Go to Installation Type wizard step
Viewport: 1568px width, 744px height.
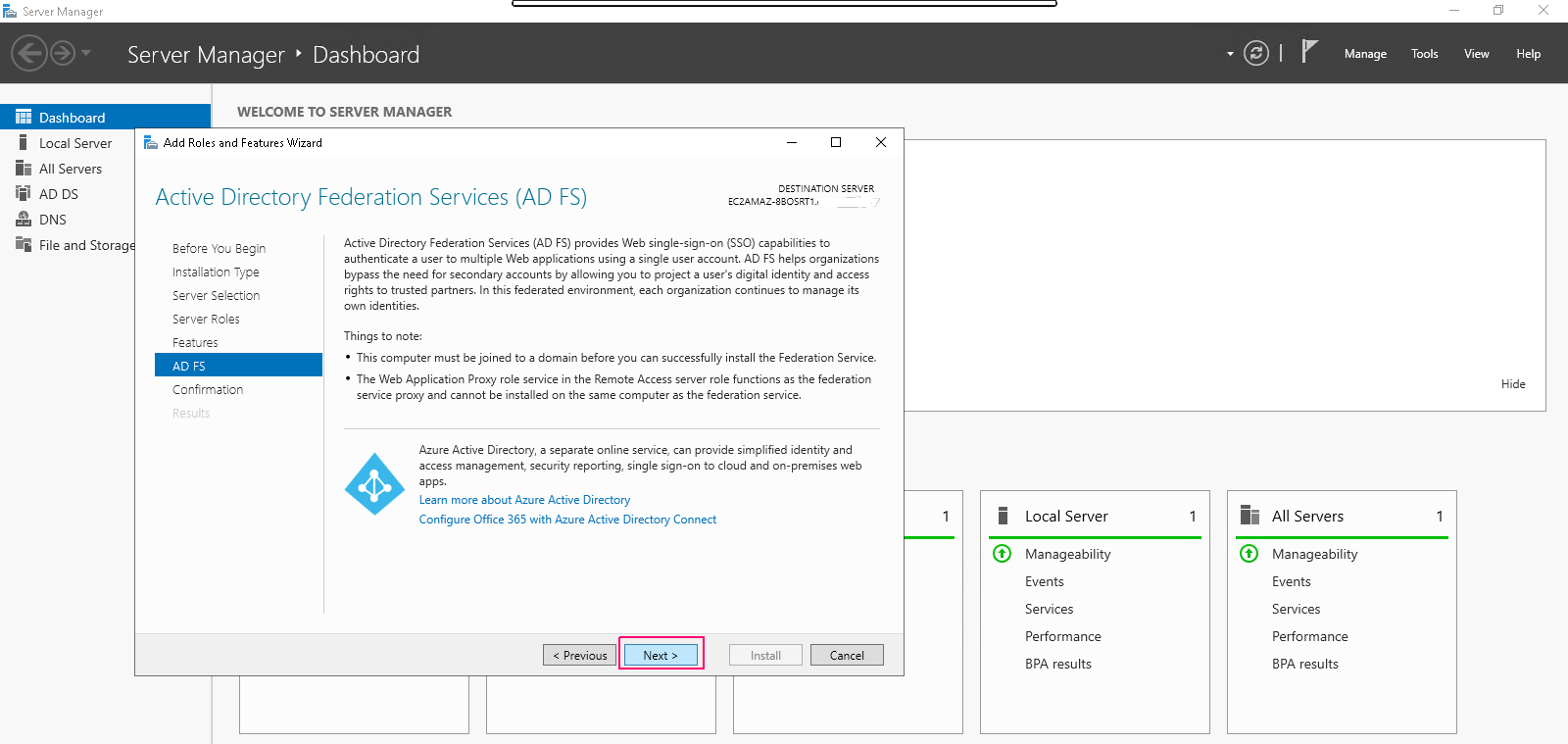[216, 273]
